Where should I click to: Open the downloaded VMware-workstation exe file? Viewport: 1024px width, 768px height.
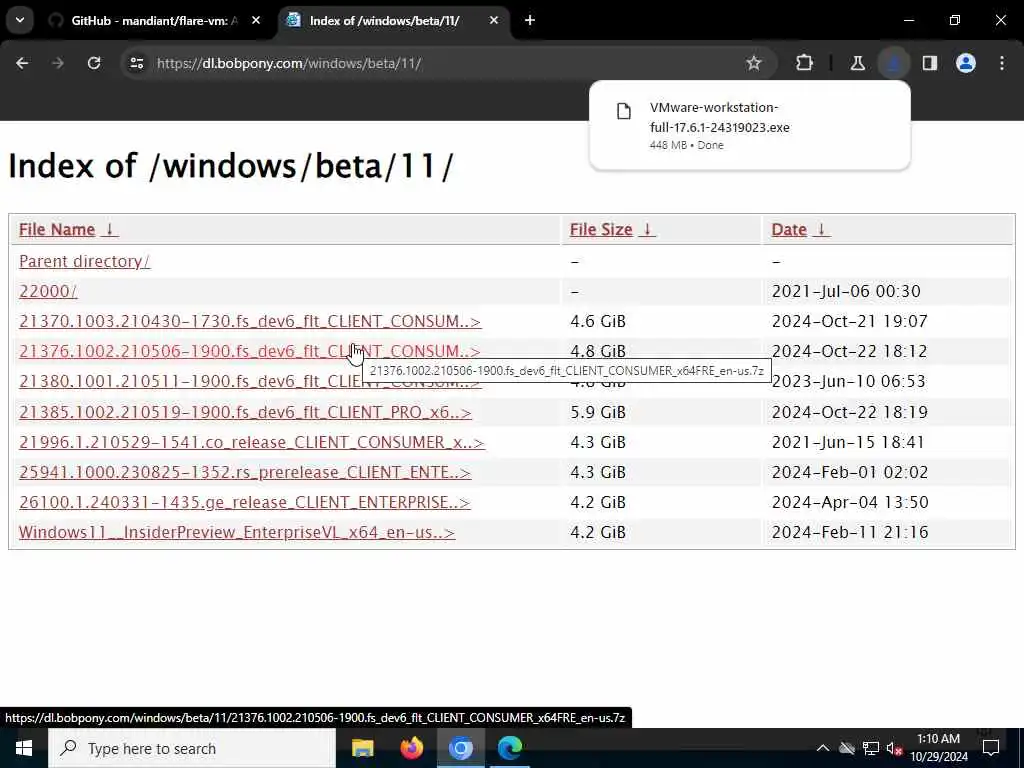[750, 125]
